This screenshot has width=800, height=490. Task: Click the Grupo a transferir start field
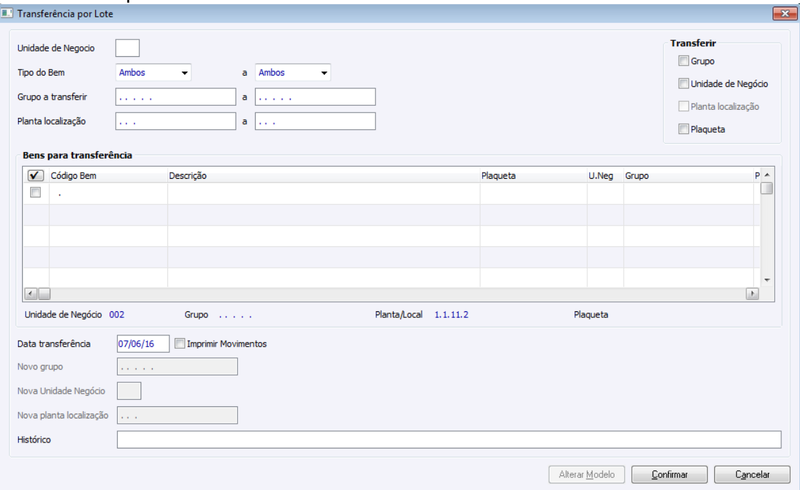[176, 96]
